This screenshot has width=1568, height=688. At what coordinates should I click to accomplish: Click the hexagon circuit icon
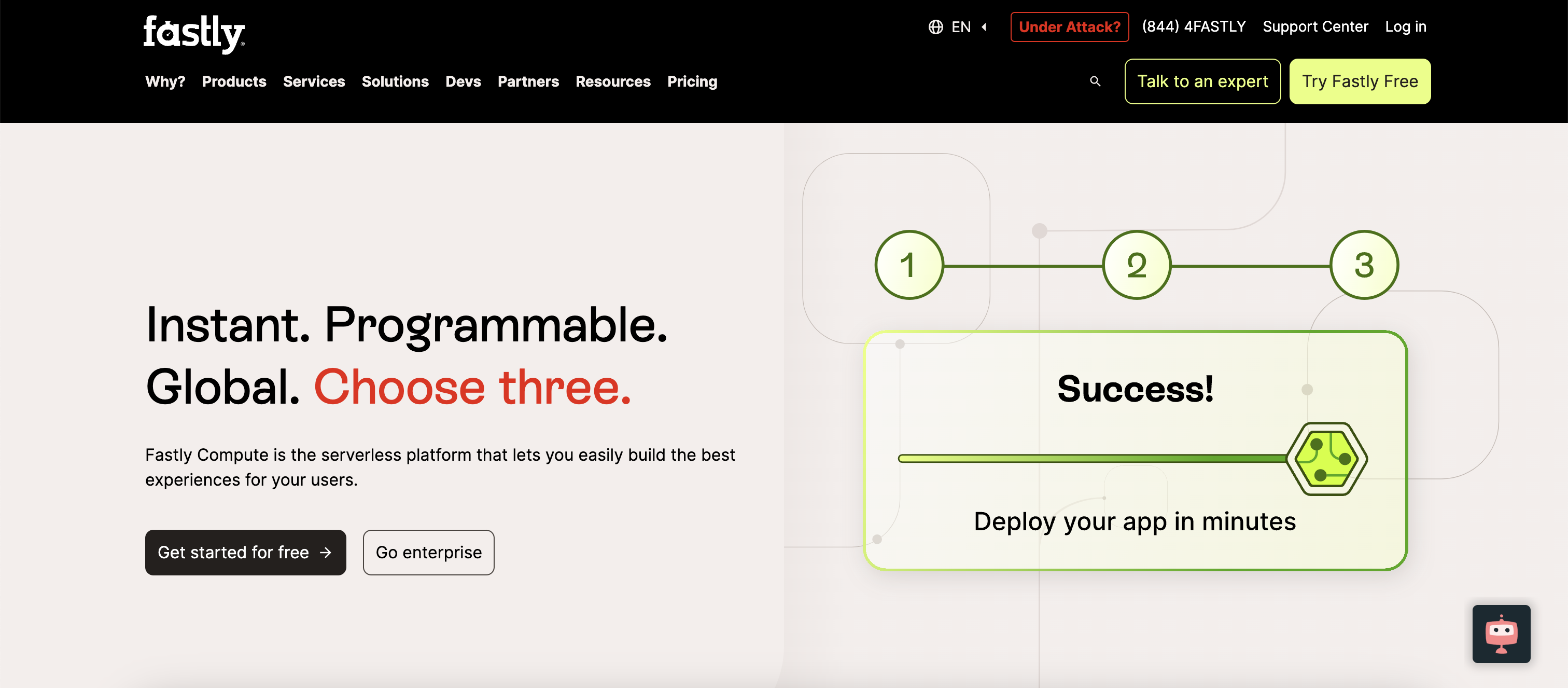pos(1326,459)
